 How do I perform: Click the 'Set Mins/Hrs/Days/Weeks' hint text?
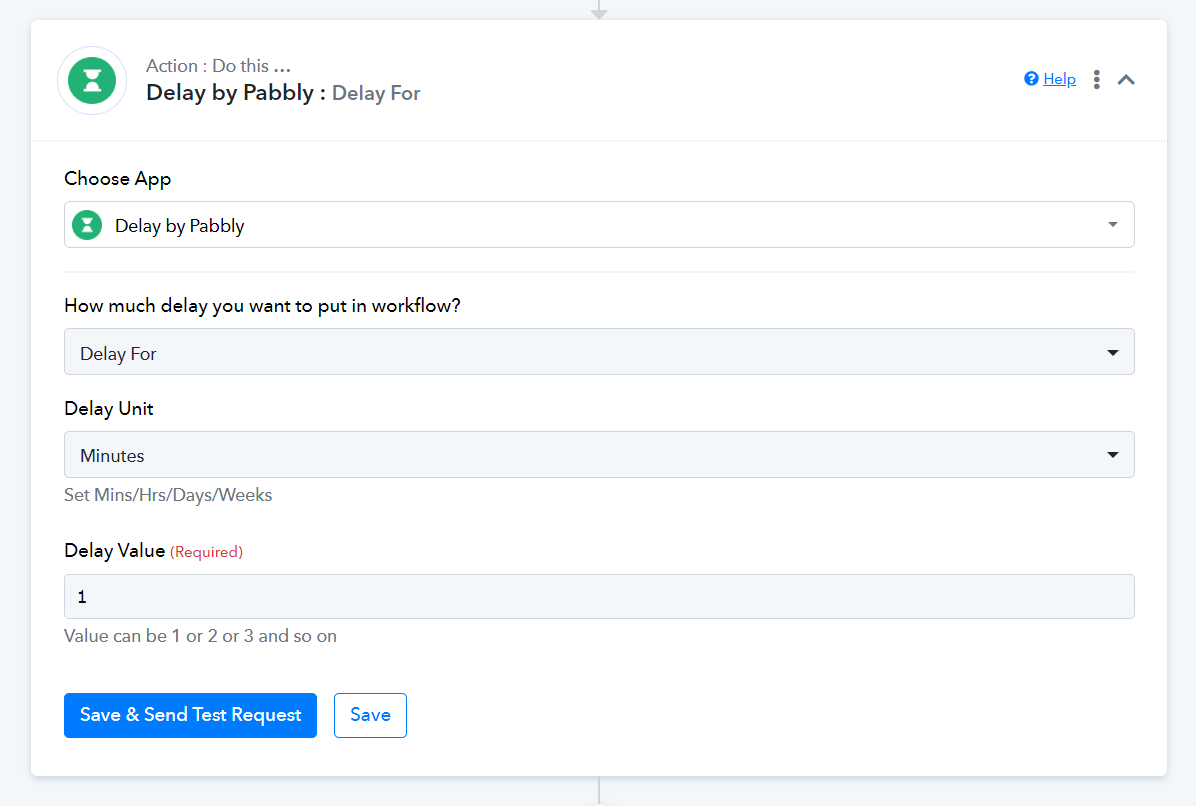[168, 495]
